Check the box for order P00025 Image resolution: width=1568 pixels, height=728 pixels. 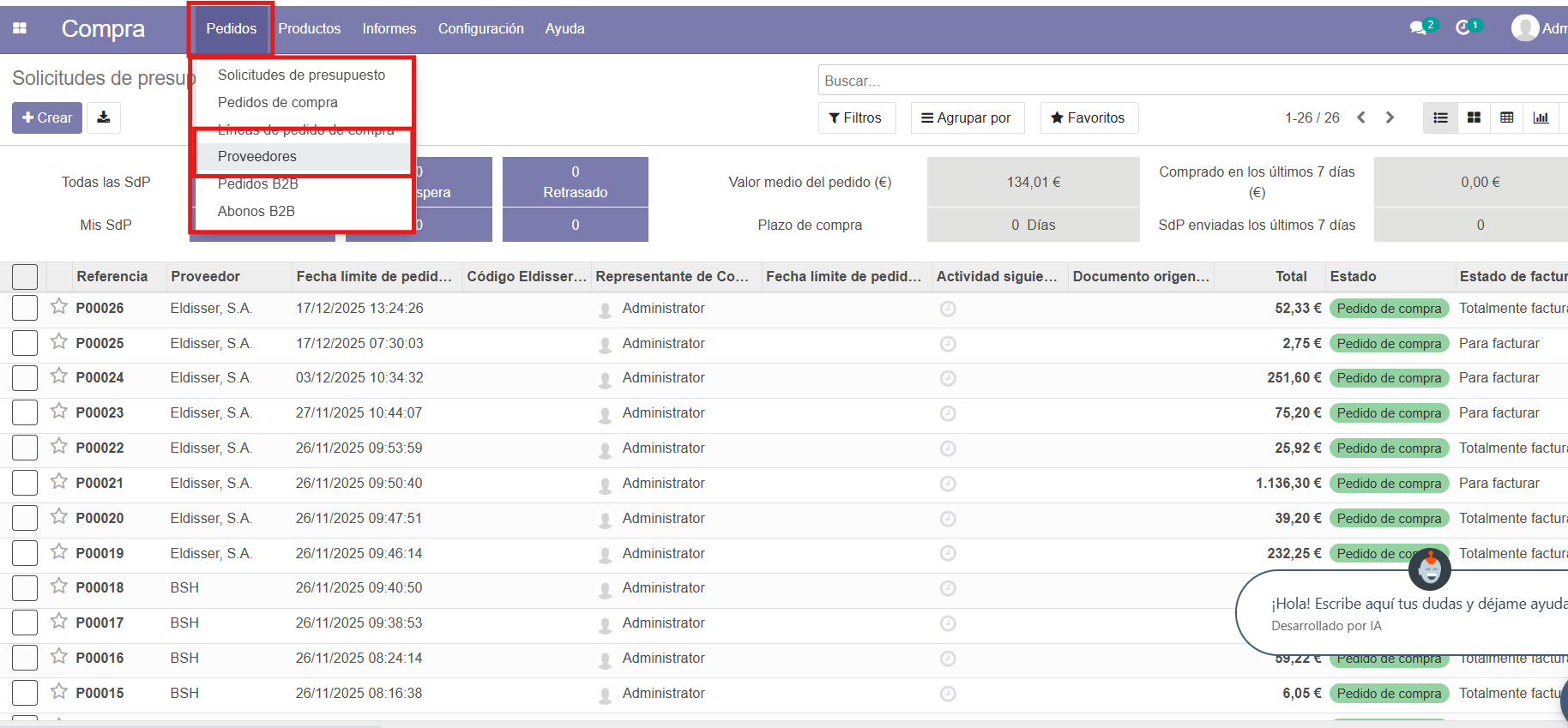point(25,343)
